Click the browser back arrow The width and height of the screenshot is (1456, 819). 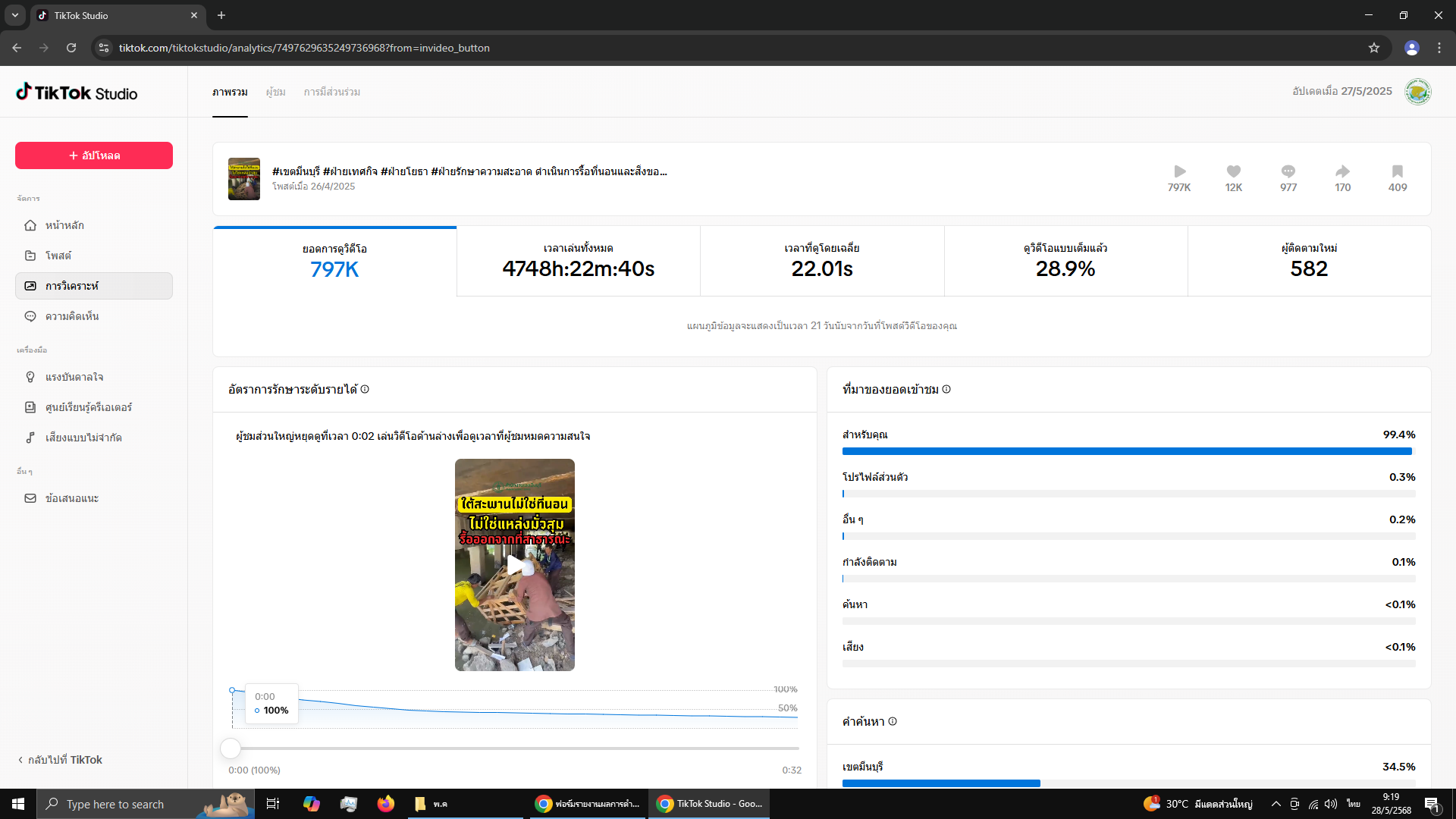click(17, 48)
